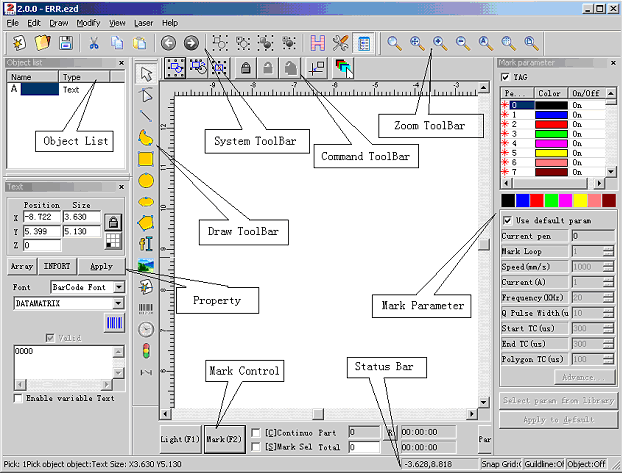Click the X position input field
This screenshot has height=473, width=622.
(41, 217)
